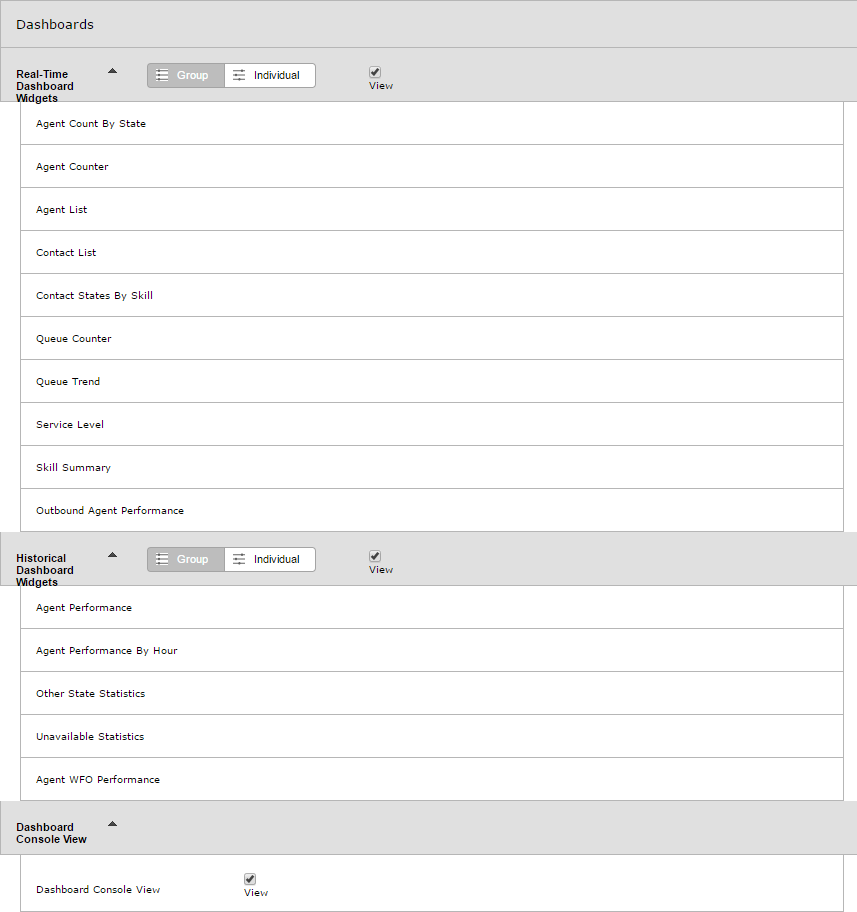The image size is (857, 912).
Task: Uncheck View for Real-Time Dashboard Widgets
Action: point(375,72)
